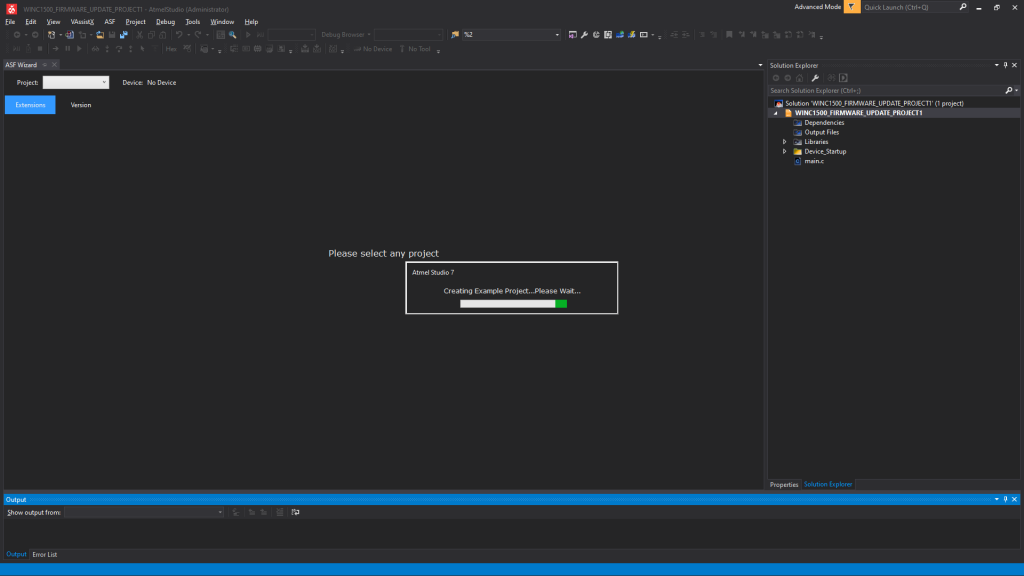
Task: Click the bookmark icon in the toolbar
Action: tap(729, 35)
